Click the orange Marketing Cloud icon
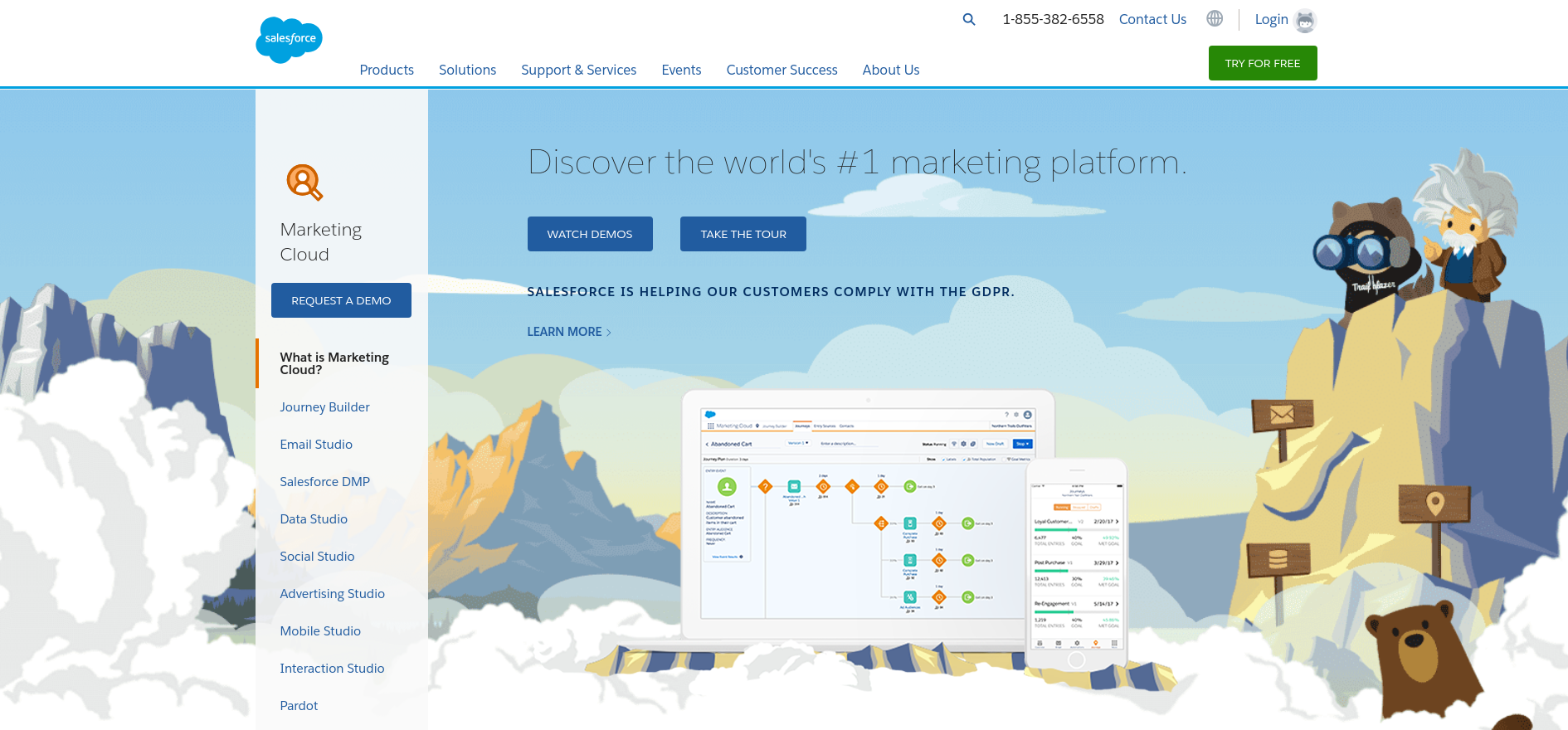The width and height of the screenshot is (1568, 730). pos(304,182)
